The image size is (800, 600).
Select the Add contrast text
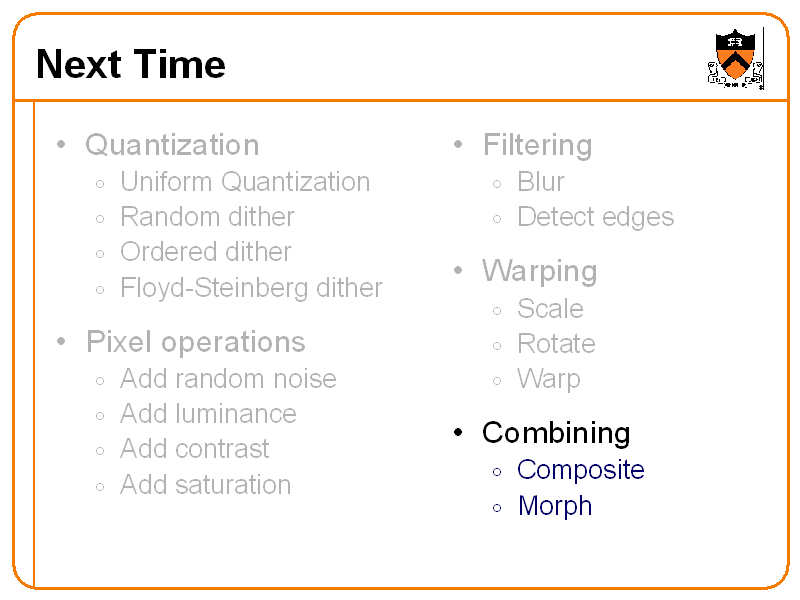click(x=195, y=449)
